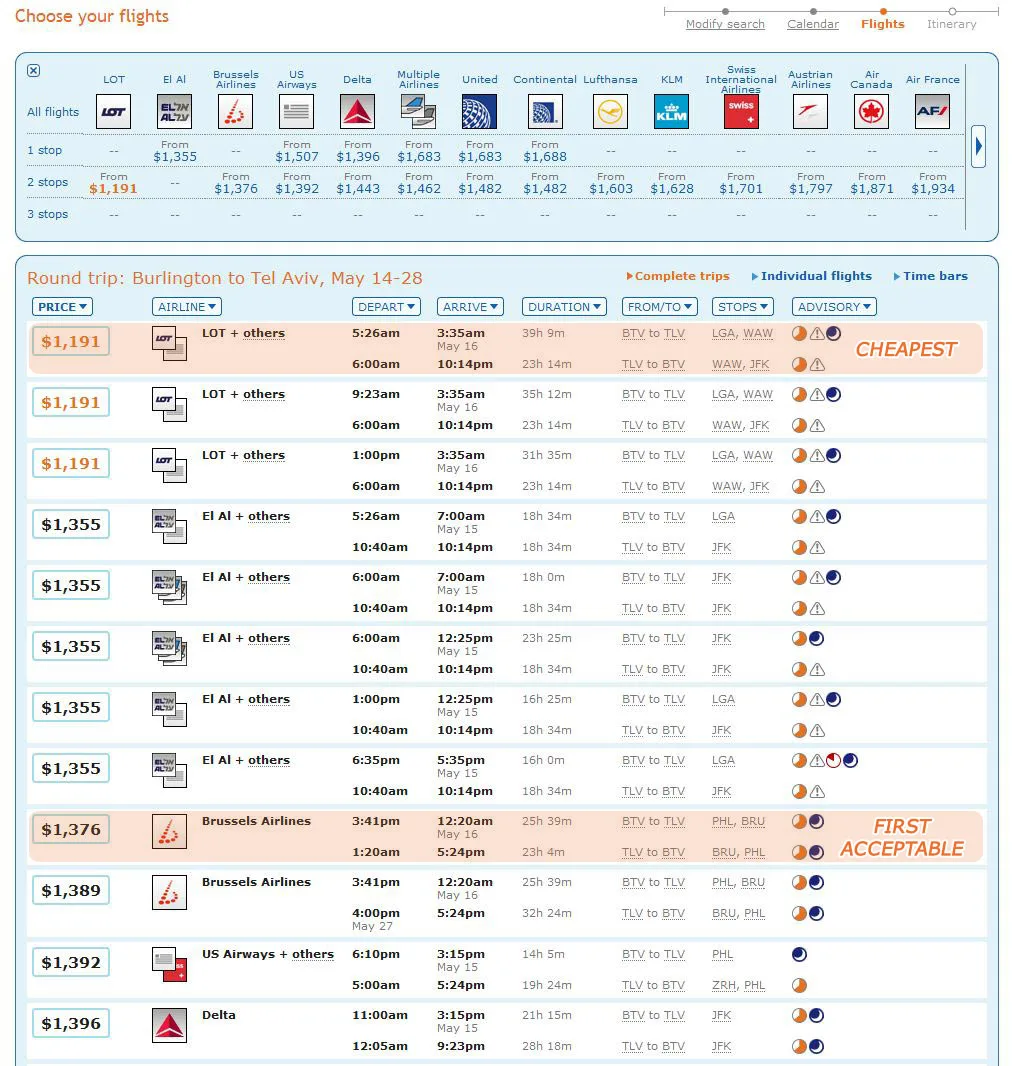
Task: Click the 'ZRH, PHL' stops on US Airways return
Action: (x=738, y=986)
